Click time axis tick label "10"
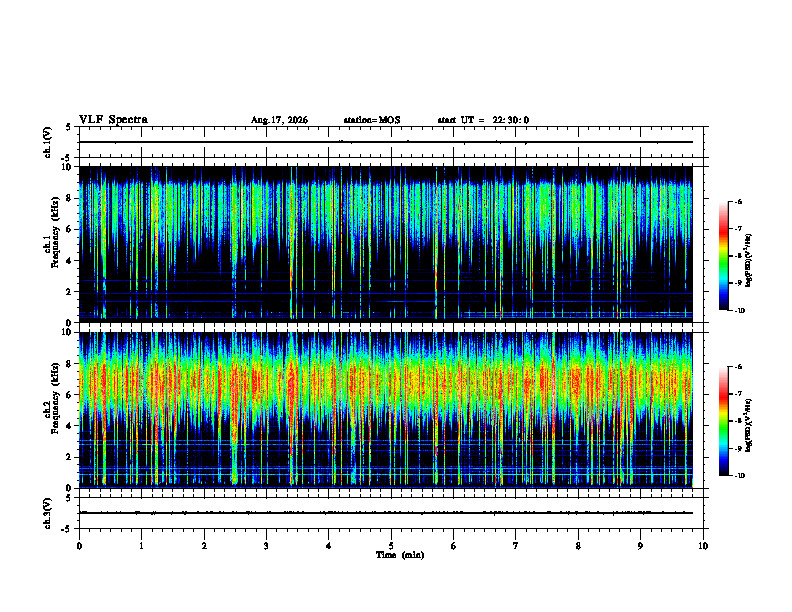The height and width of the screenshot is (612, 792). coord(703,546)
